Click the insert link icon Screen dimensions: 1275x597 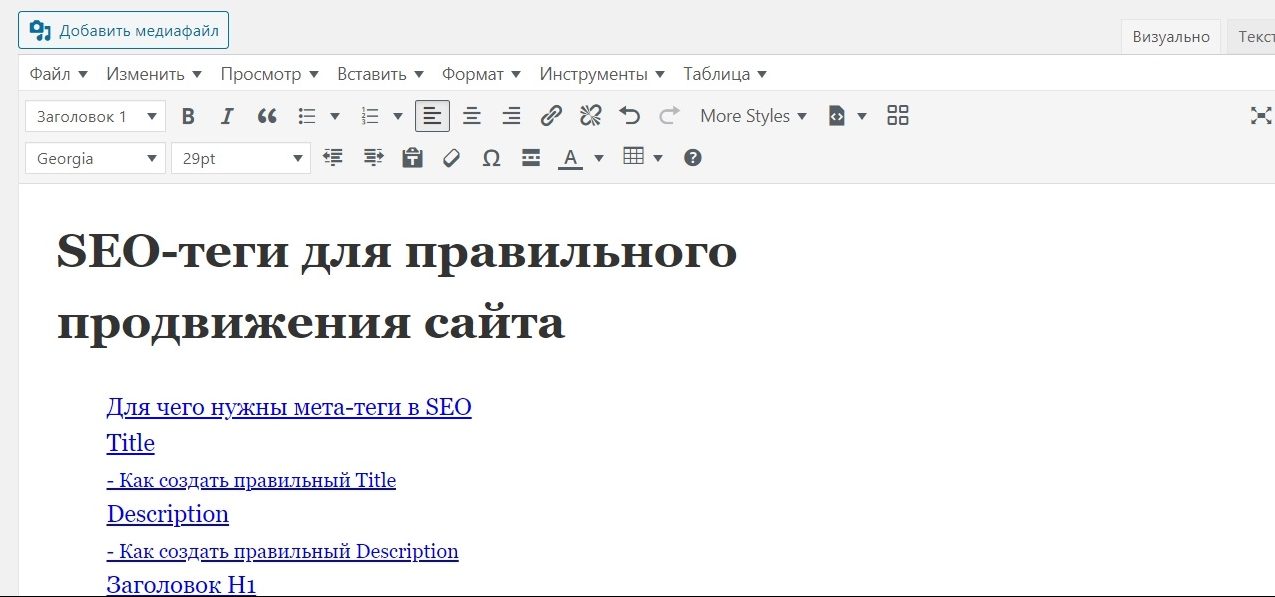click(551, 116)
